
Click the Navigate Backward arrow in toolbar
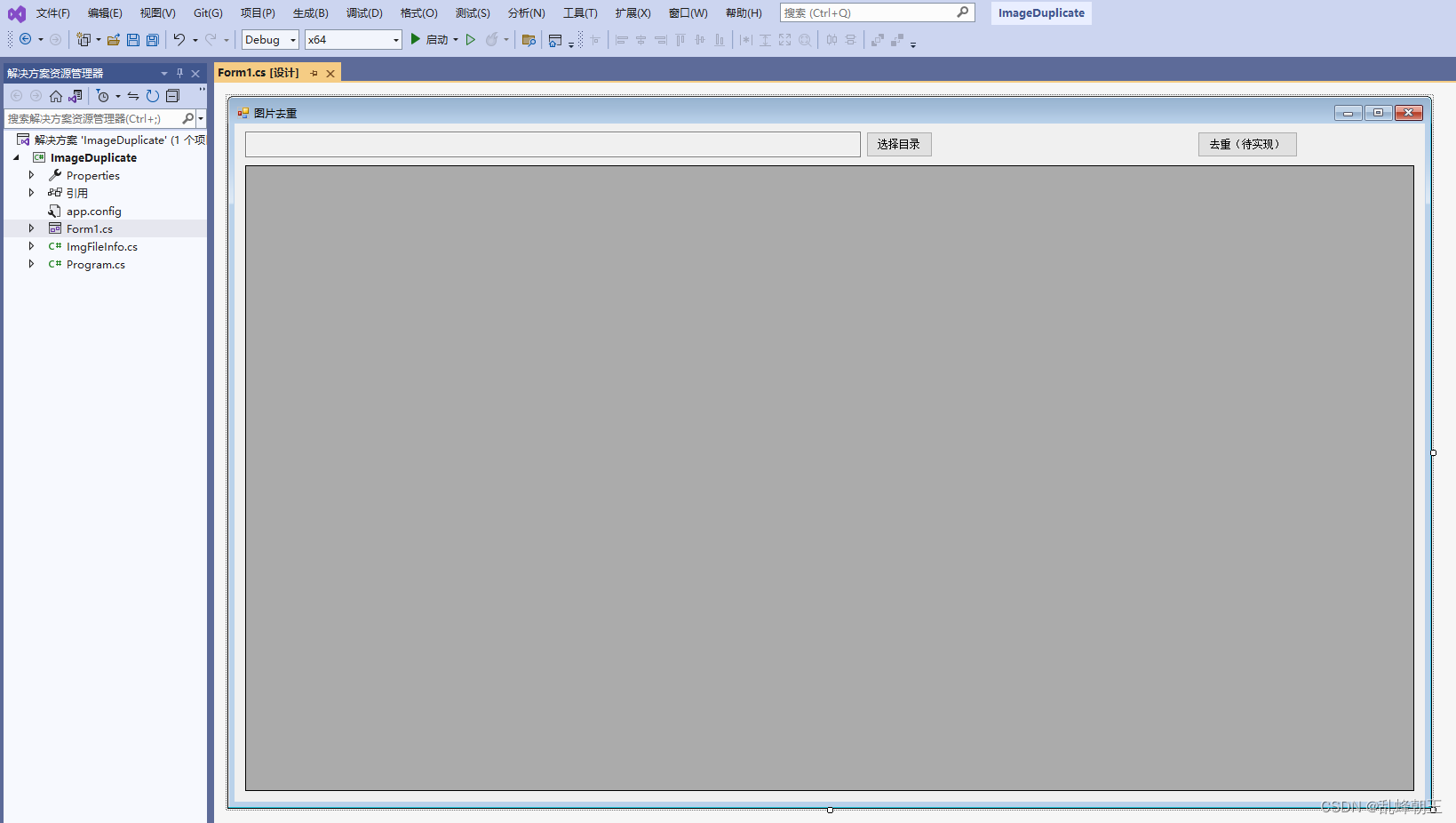(25, 39)
